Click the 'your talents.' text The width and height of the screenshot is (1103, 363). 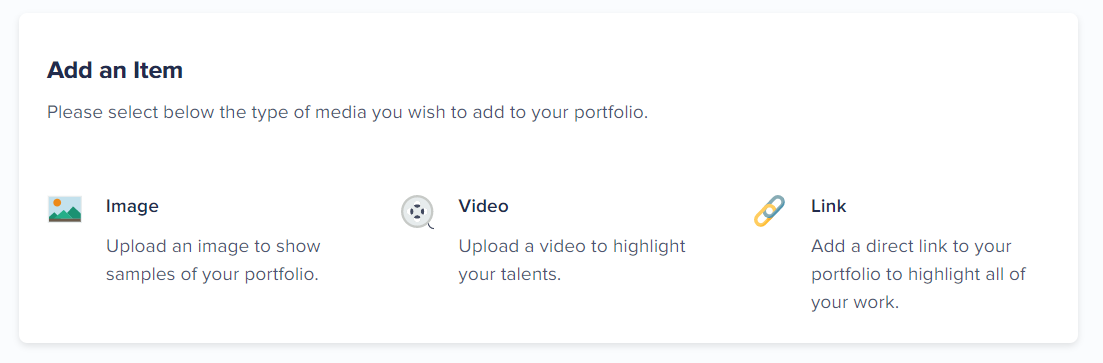pos(510,274)
